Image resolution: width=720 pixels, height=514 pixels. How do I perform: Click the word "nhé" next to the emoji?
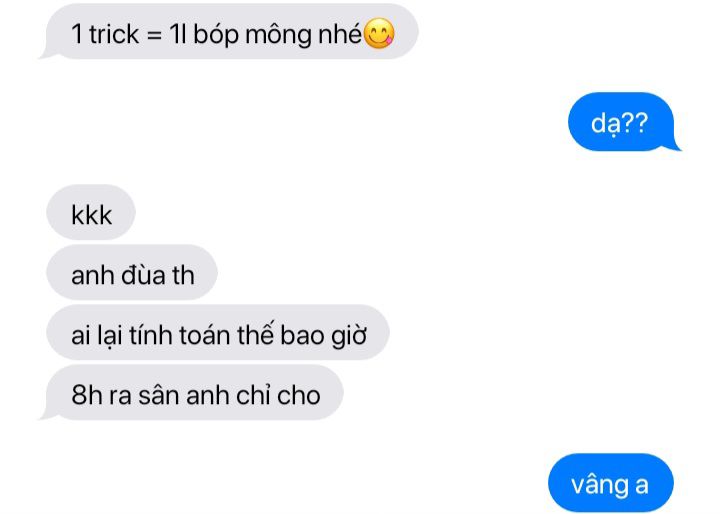pyautogui.click(x=339, y=34)
